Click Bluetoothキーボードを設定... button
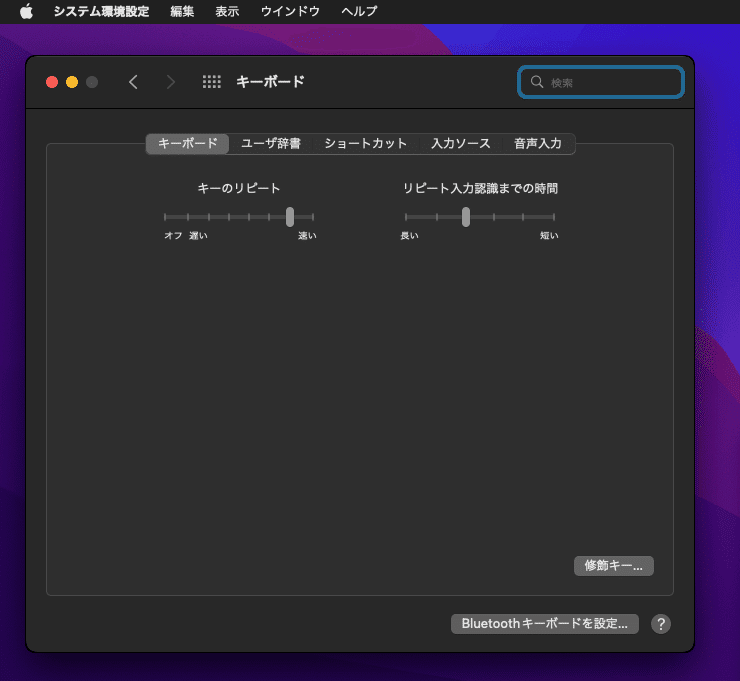The width and height of the screenshot is (740, 681). (545, 624)
